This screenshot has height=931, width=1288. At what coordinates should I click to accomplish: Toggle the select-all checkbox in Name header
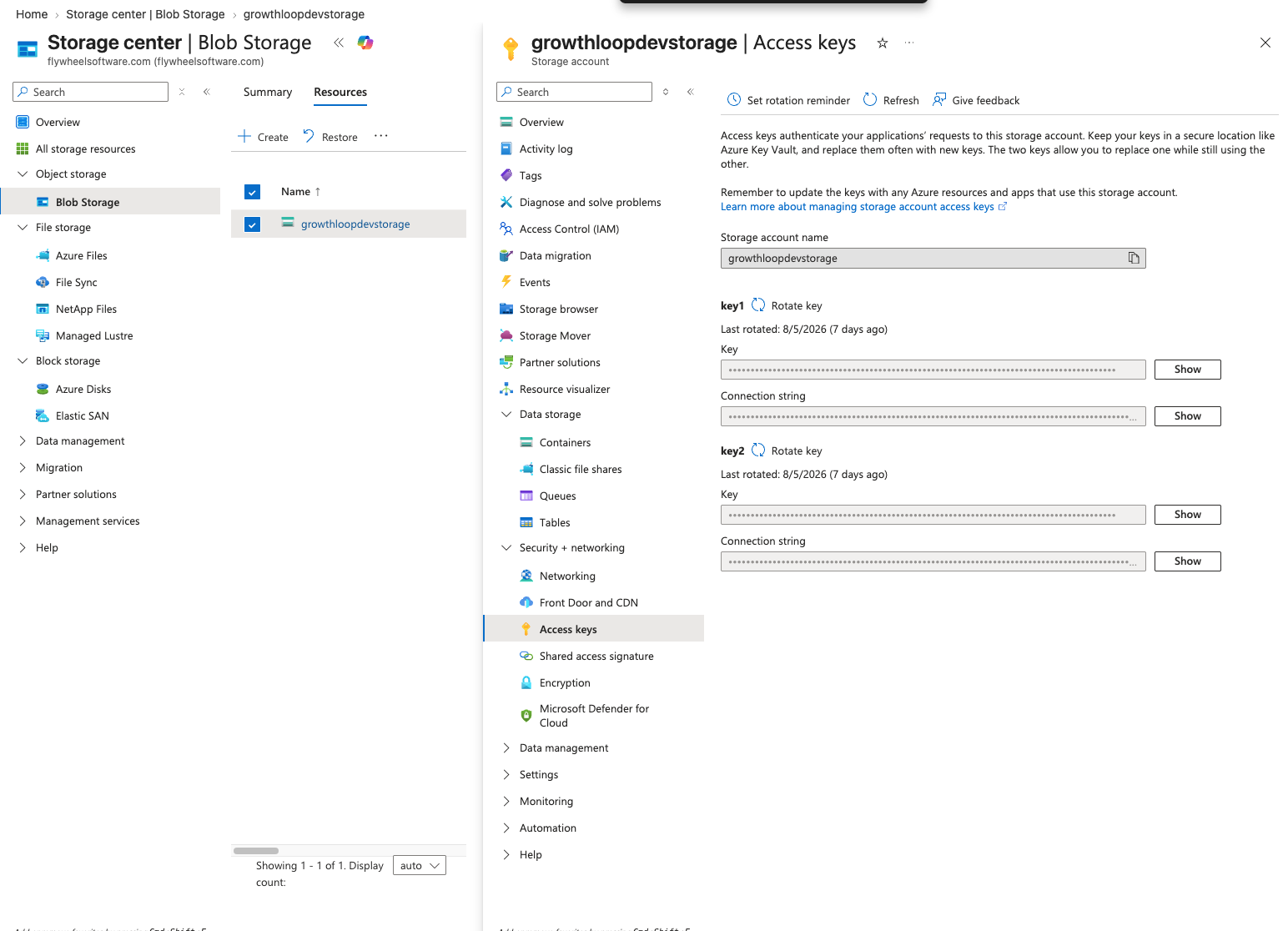click(253, 192)
